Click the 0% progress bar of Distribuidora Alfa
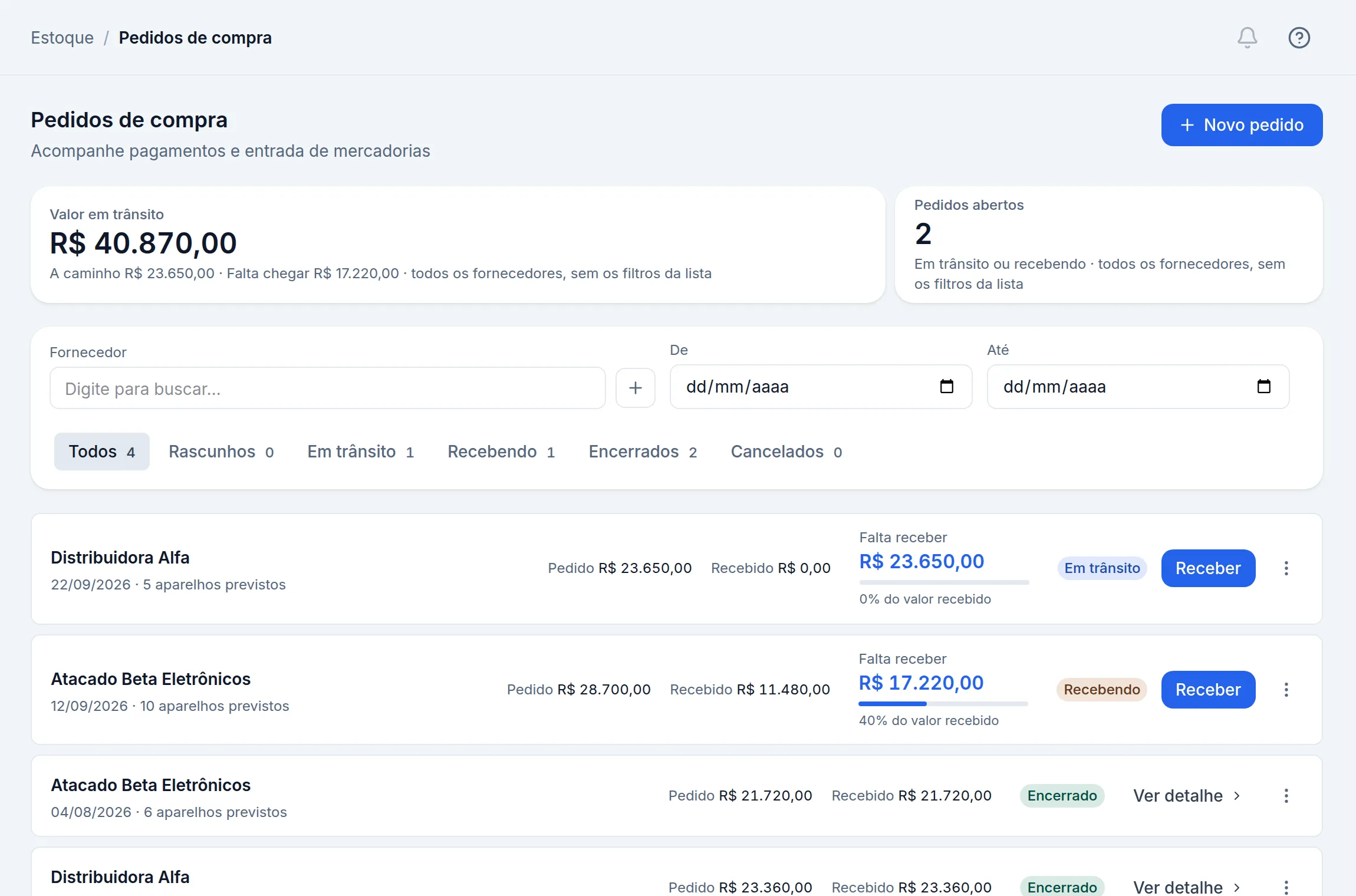 944,582
